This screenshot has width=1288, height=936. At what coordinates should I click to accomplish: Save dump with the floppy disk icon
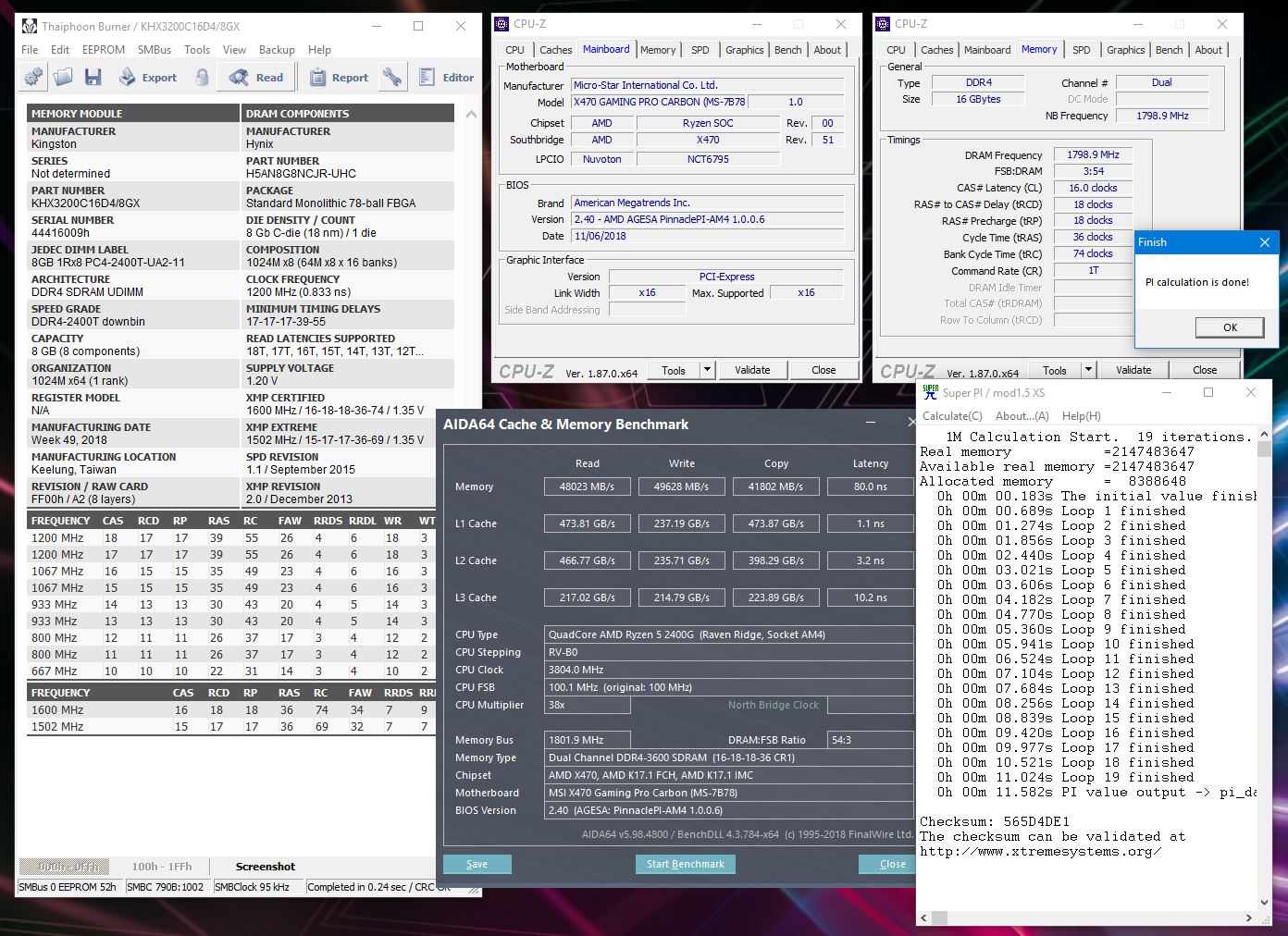click(93, 78)
